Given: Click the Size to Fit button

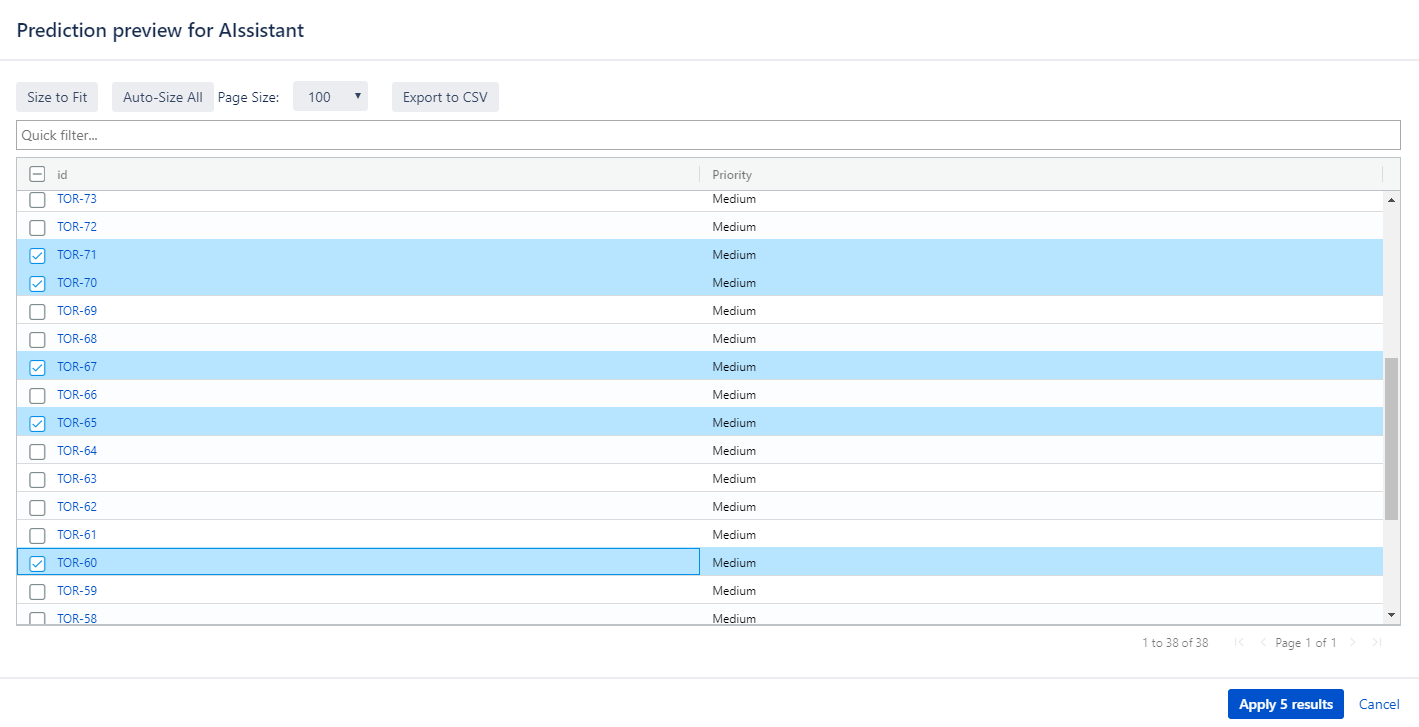Looking at the screenshot, I should pos(57,97).
